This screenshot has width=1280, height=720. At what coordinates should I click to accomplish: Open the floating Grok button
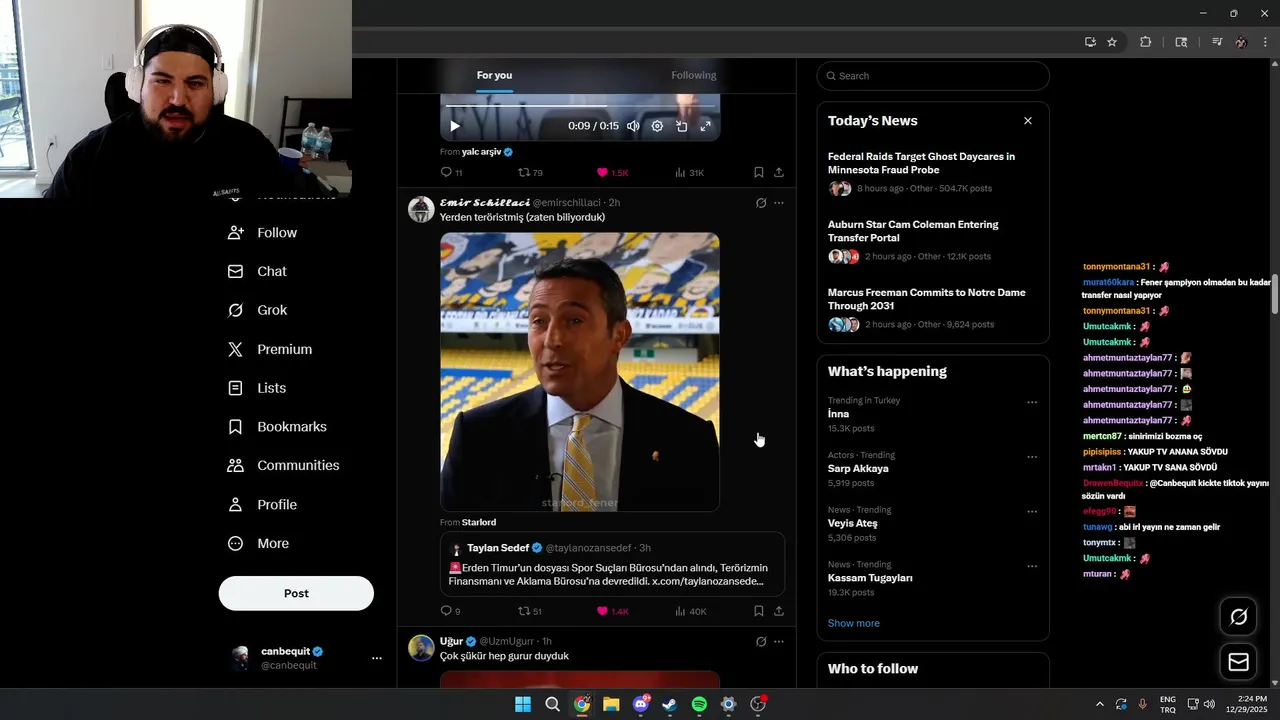[x=1238, y=617]
